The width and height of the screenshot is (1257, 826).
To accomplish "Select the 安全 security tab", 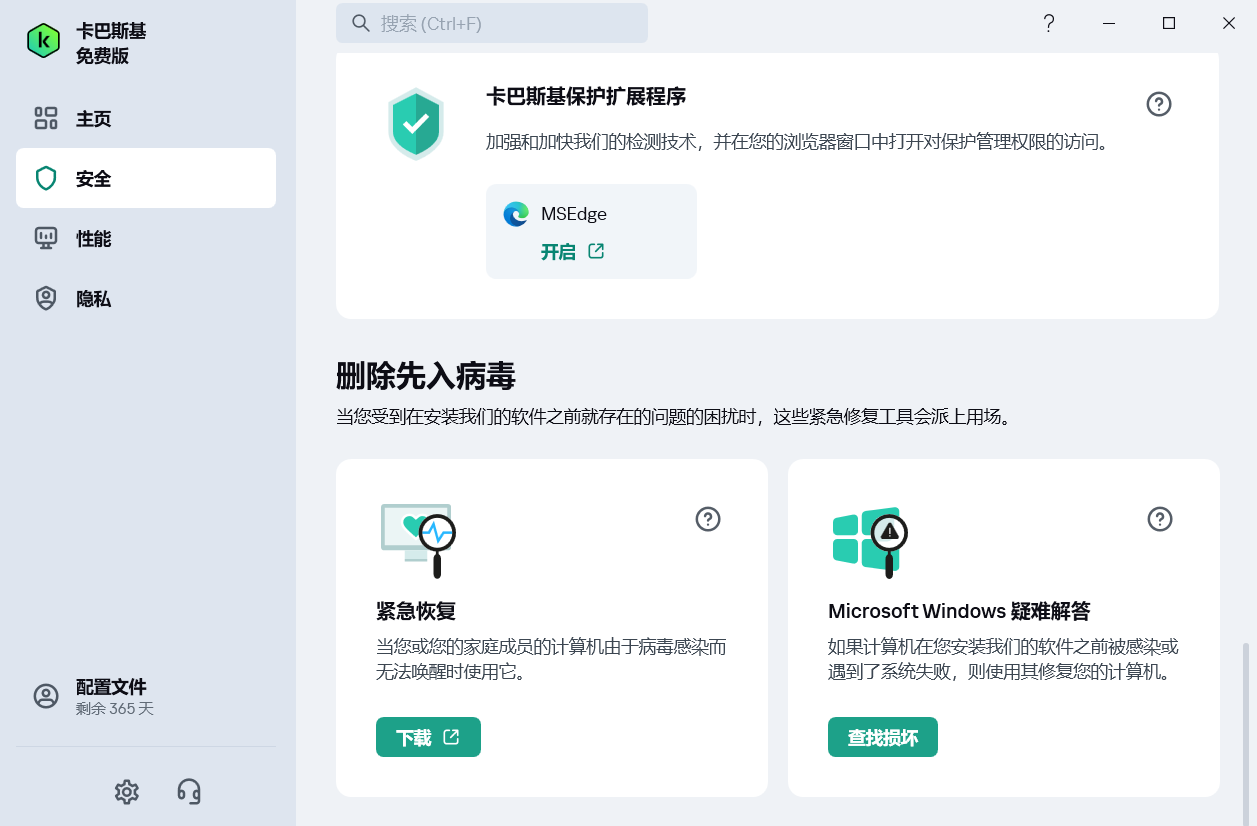I will tap(146, 178).
